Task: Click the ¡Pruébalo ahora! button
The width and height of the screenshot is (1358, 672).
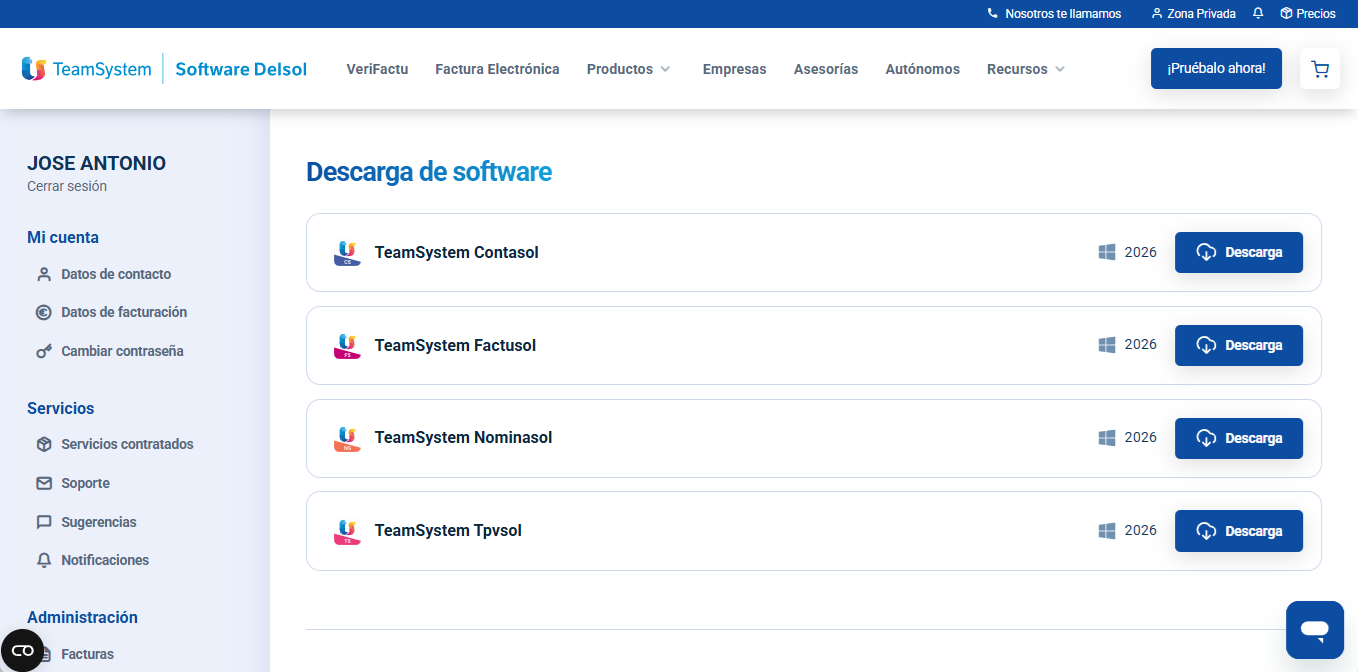Action: [x=1216, y=68]
